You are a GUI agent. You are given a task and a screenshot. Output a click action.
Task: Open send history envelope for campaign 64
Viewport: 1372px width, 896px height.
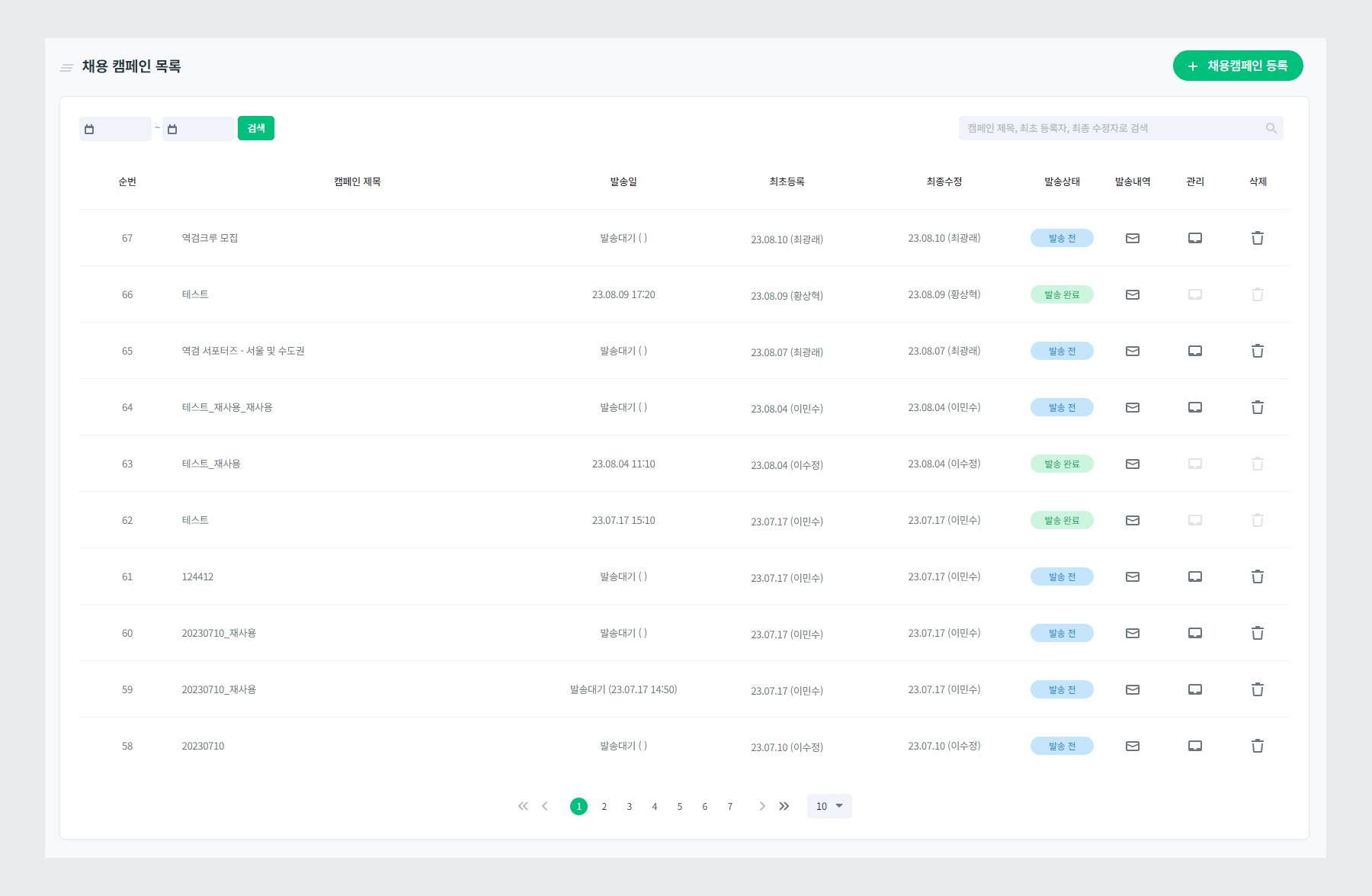pos(1133,407)
